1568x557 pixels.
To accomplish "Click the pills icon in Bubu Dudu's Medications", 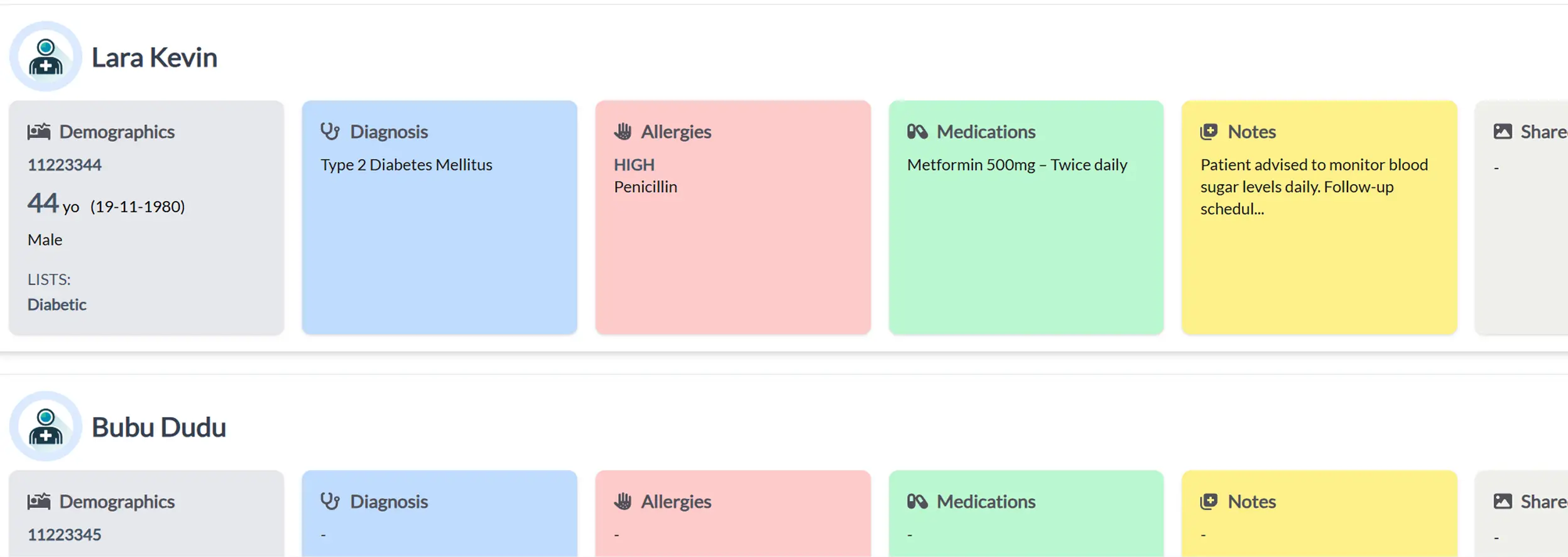I will (917, 502).
